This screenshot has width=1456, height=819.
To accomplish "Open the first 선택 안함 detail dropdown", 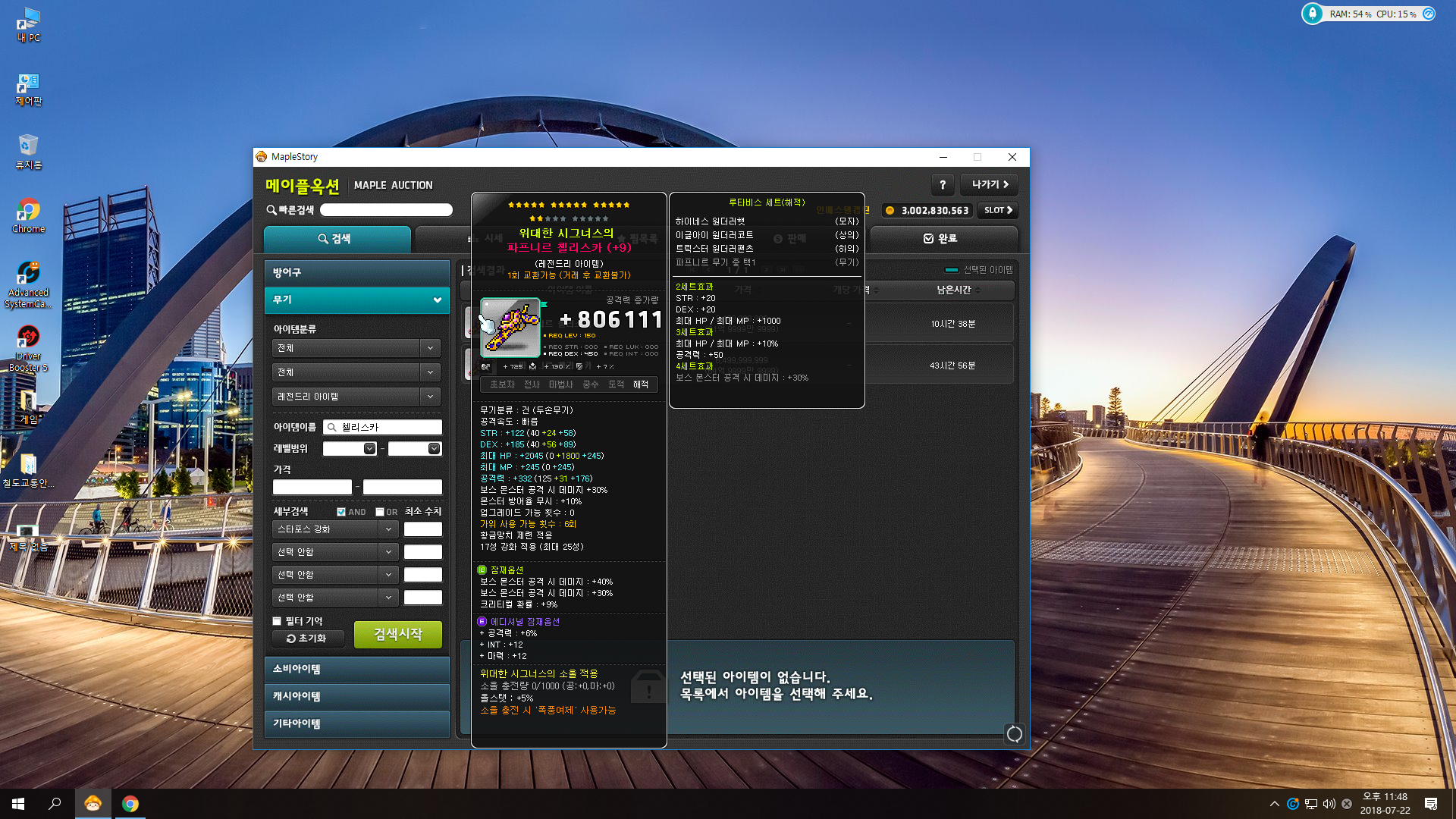I will coord(335,552).
